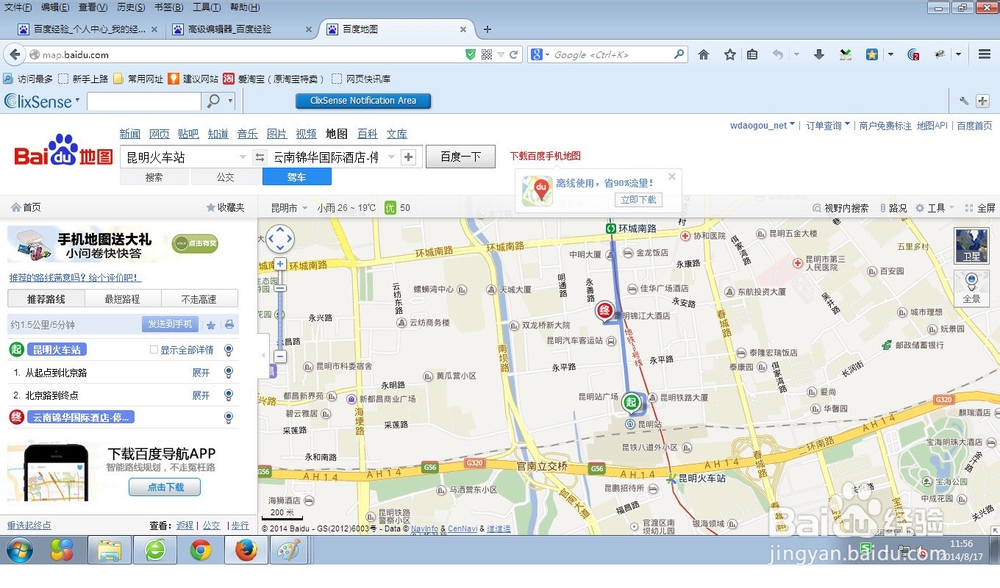Viewport: 1000px width, 588px height.
Task: Zoom out on the map
Action: coord(280,356)
